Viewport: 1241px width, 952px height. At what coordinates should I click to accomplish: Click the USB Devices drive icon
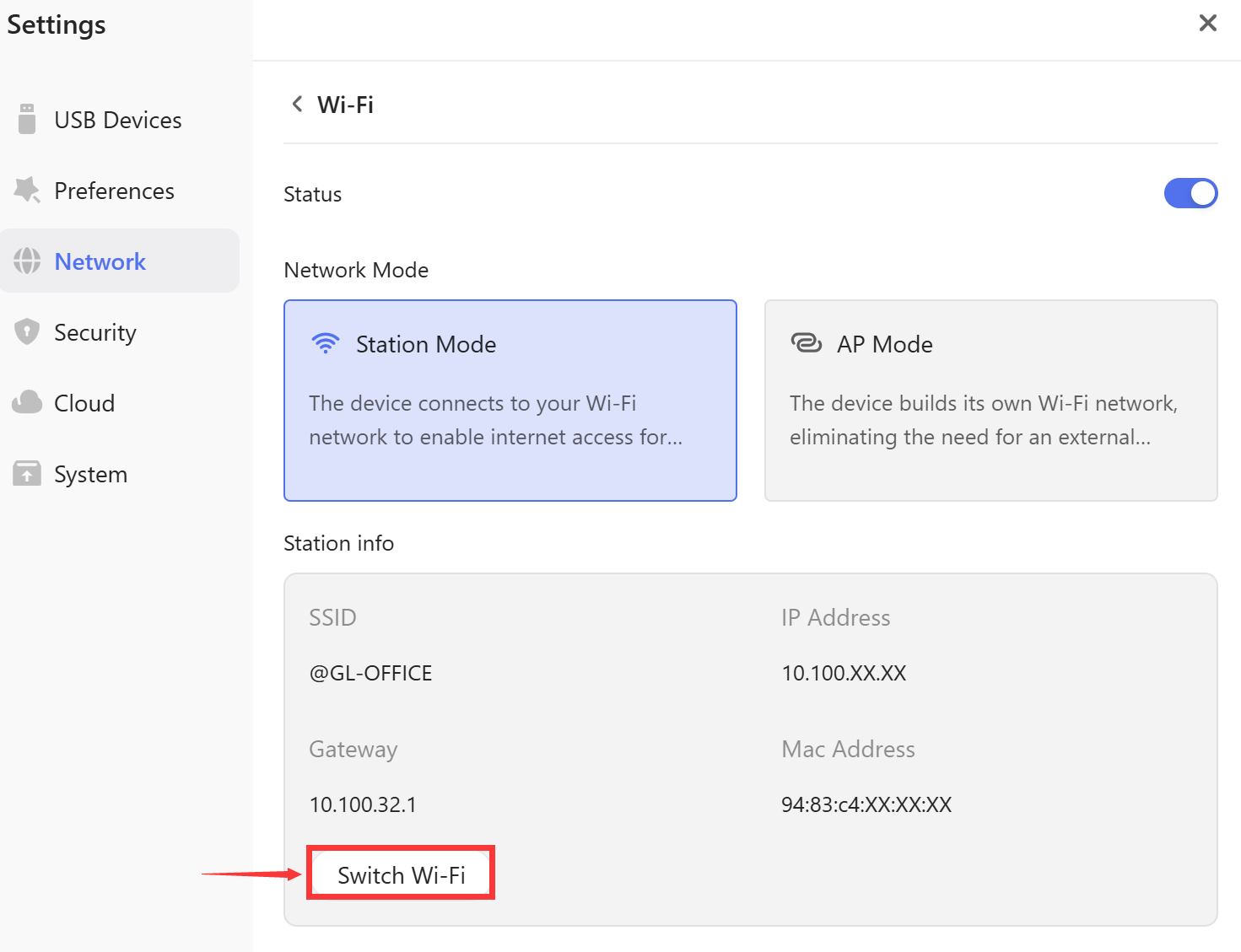point(27,119)
